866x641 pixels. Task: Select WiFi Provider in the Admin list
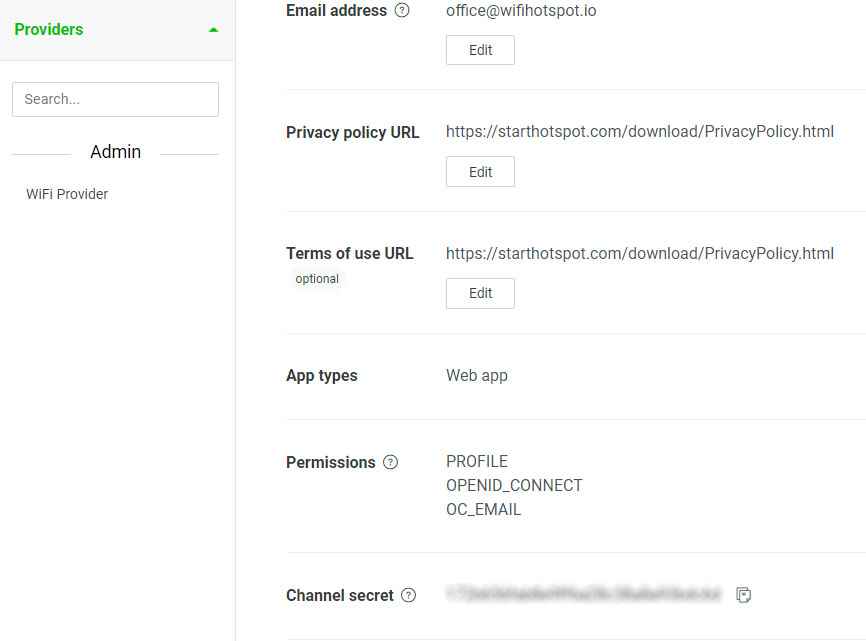point(67,194)
